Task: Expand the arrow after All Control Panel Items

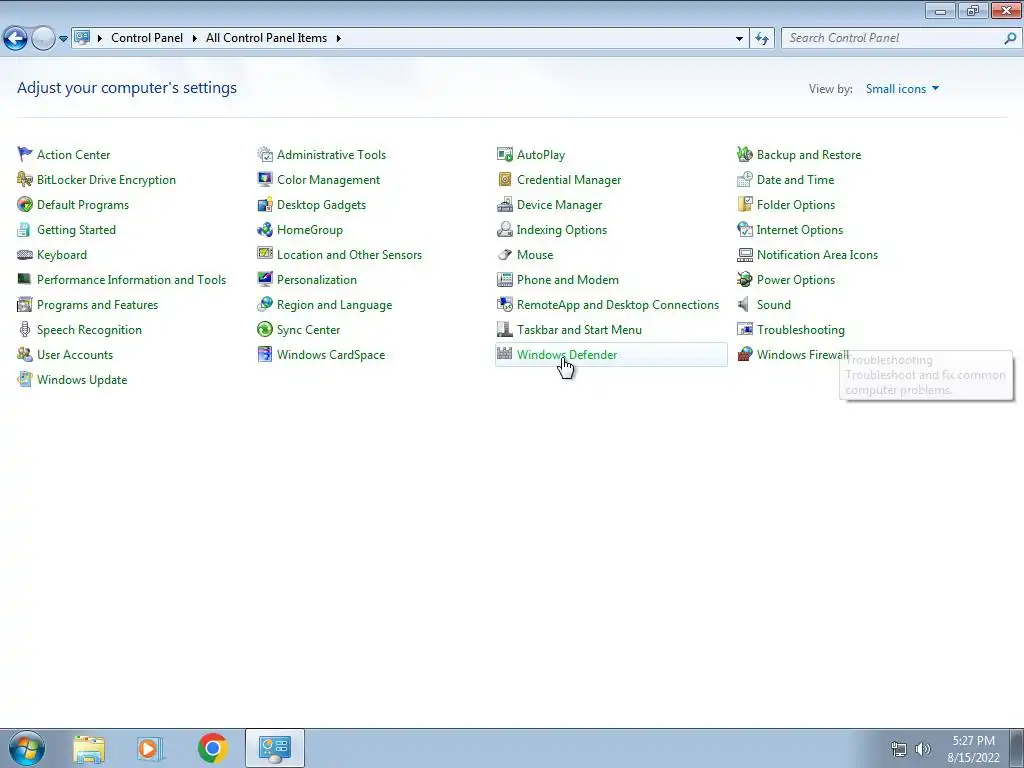Action: click(x=338, y=38)
